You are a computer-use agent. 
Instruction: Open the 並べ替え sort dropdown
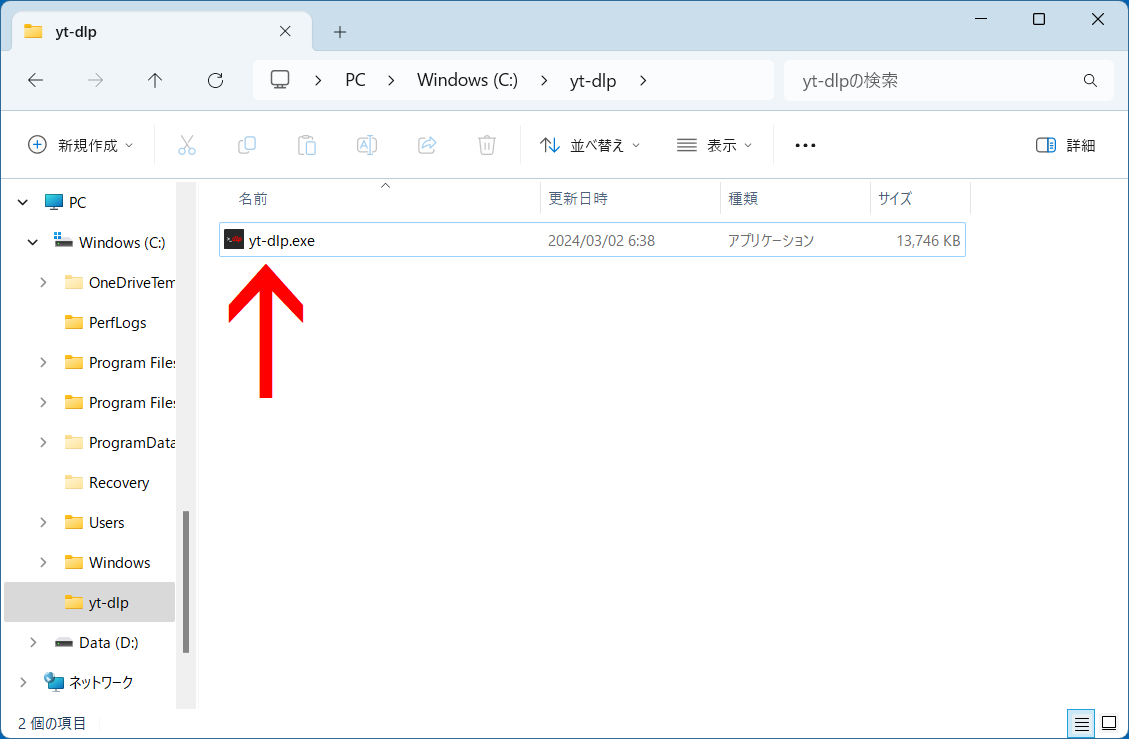[590, 145]
